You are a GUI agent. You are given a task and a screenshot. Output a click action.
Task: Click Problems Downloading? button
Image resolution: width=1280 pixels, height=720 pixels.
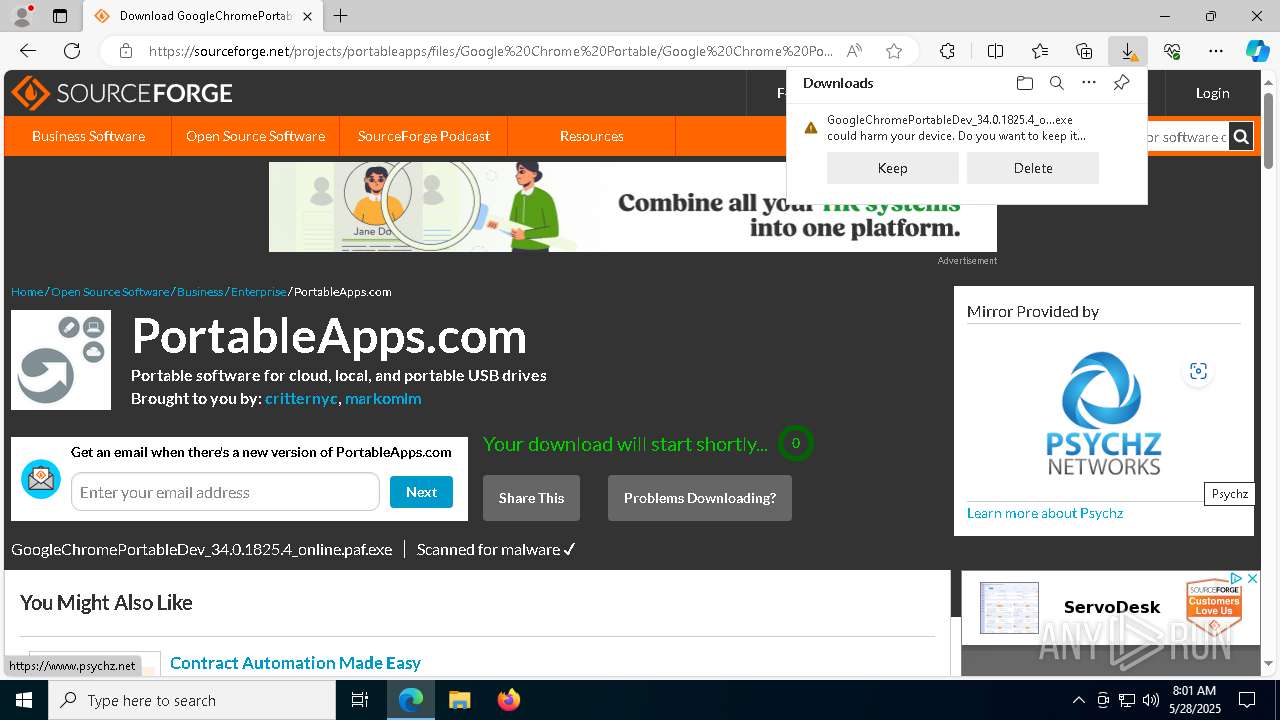tap(700, 498)
